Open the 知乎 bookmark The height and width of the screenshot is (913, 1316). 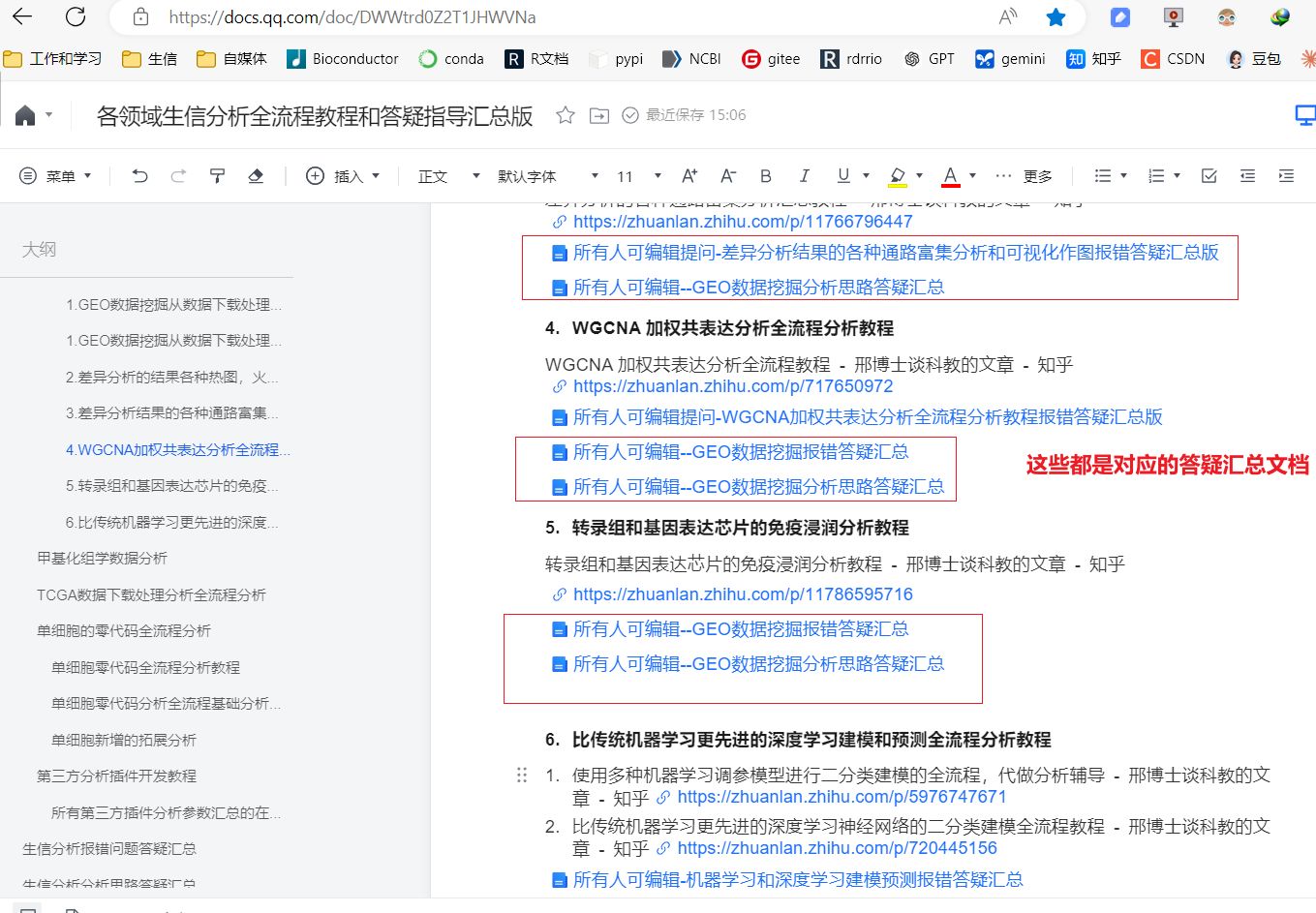pyautogui.click(x=1093, y=58)
